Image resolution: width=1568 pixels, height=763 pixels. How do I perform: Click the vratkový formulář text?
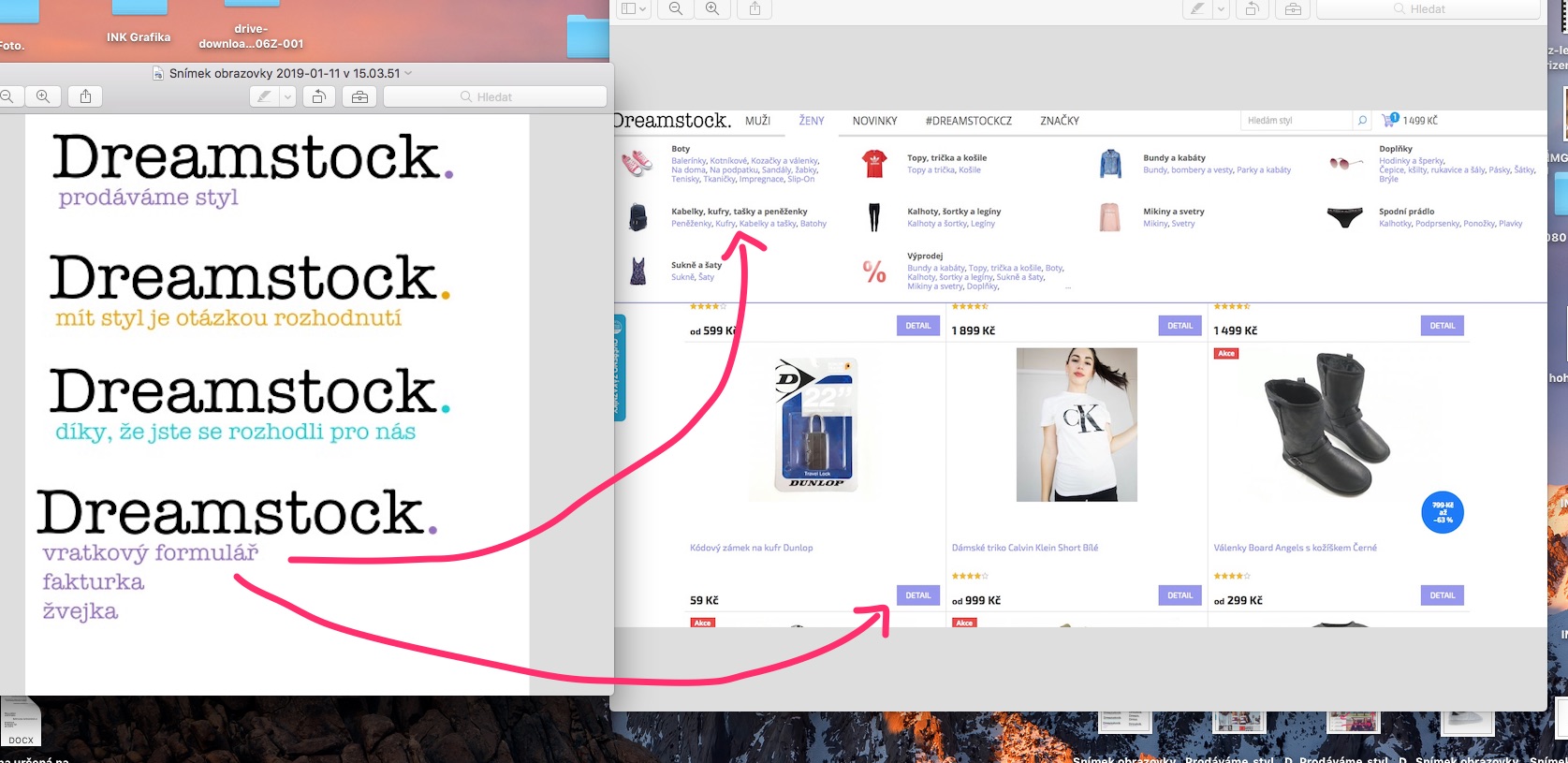[x=151, y=552]
